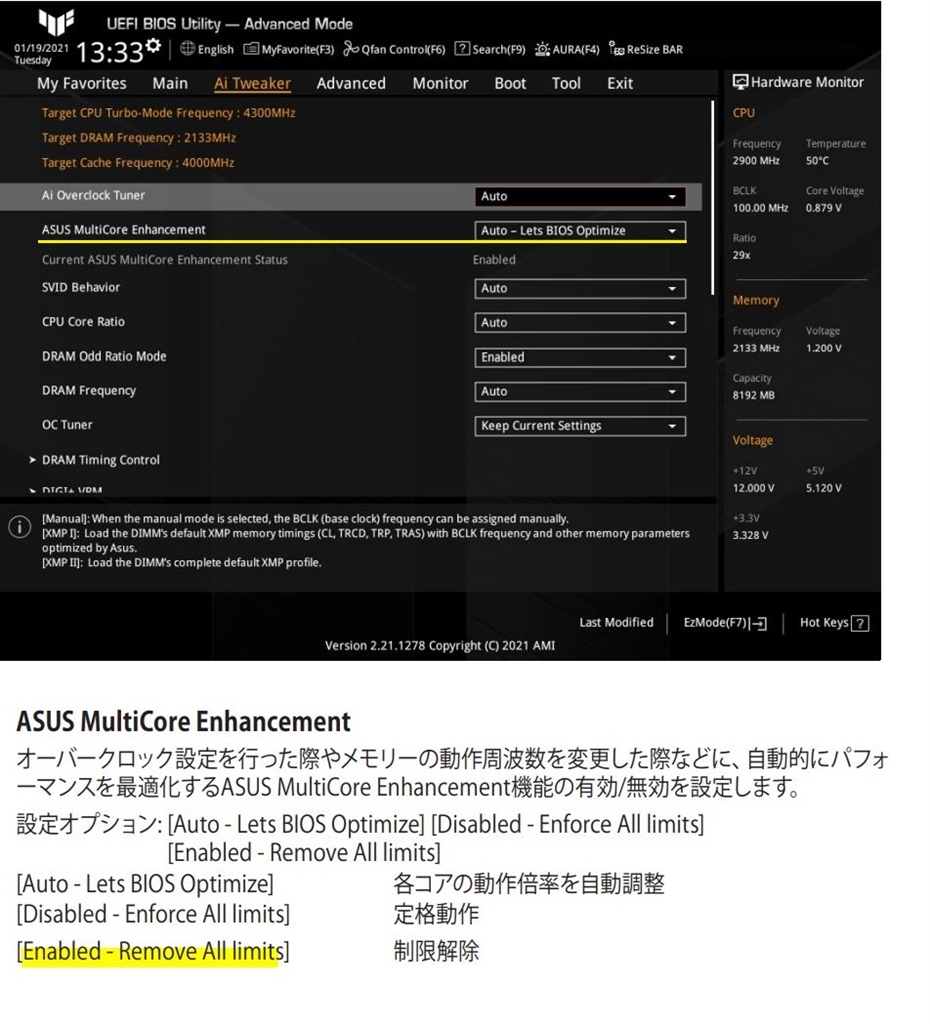Click the settings list scrollbar
The image size is (930, 1024).
(x=712, y=198)
